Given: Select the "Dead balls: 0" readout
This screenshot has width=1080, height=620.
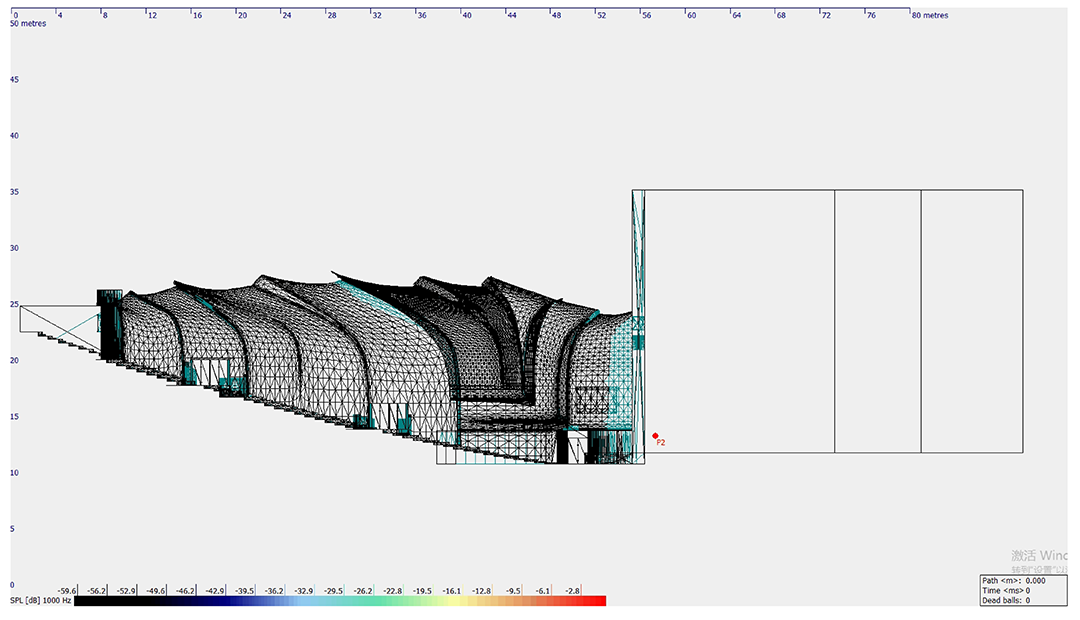Looking at the screenshot, I should coord(1006,600).
